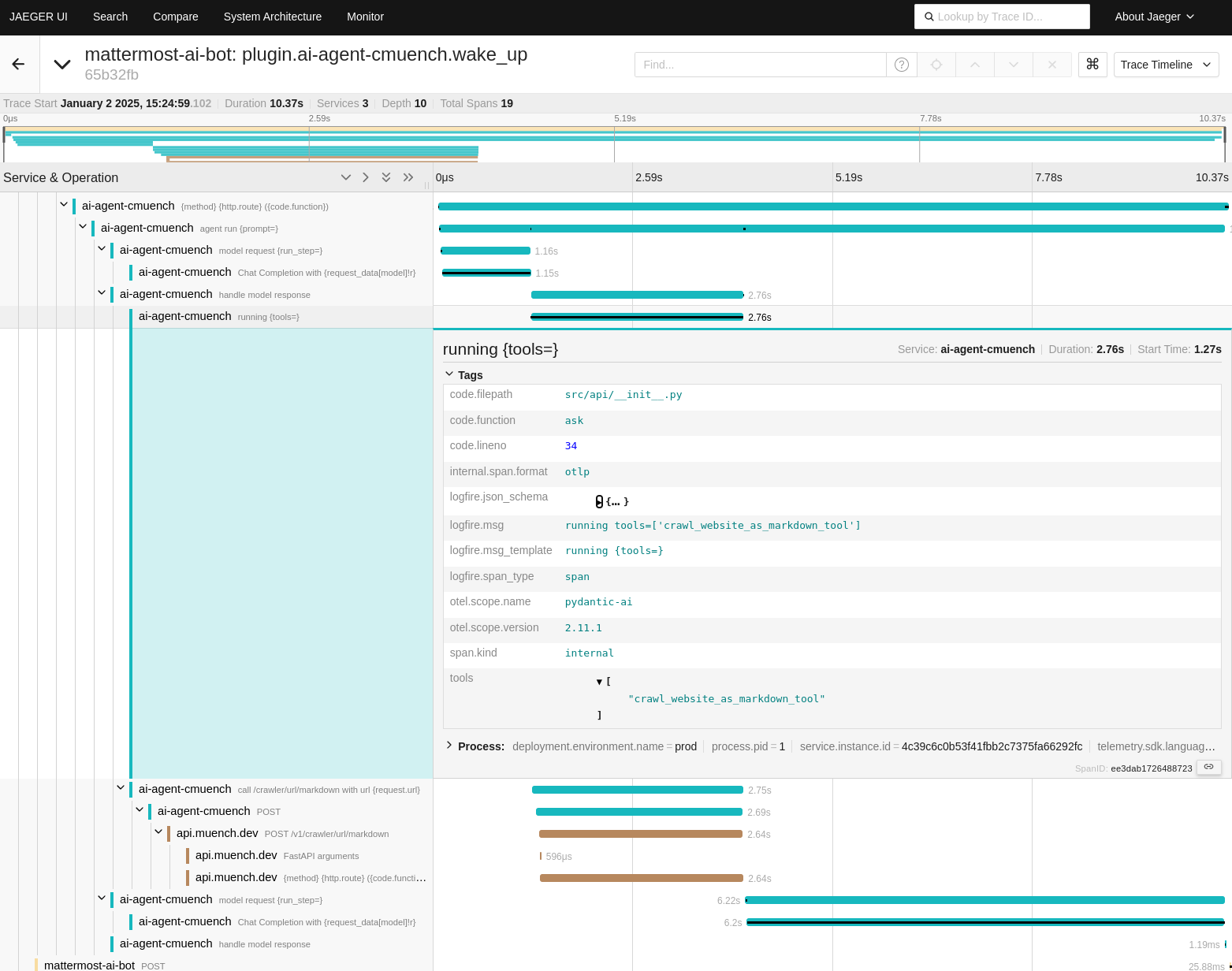The width and height of the screenshot is (1232, 971).
Task: Jump to previous search result arrow
Action: [975, 65]
